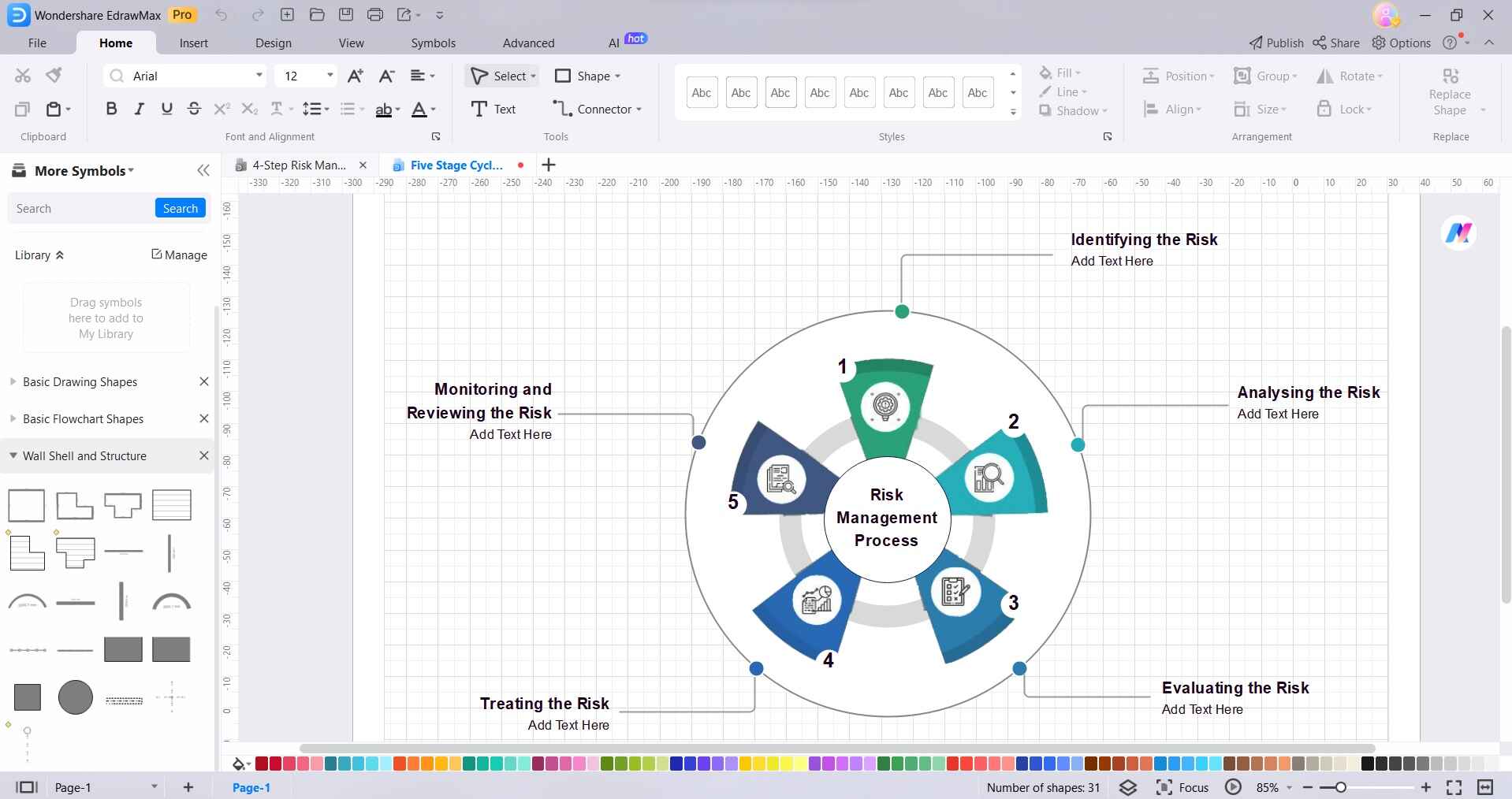Close the Basic Flowchart Shapes library
This screenshot has height=799, width=1512.
pyautogui.click(x=204, y=418)
